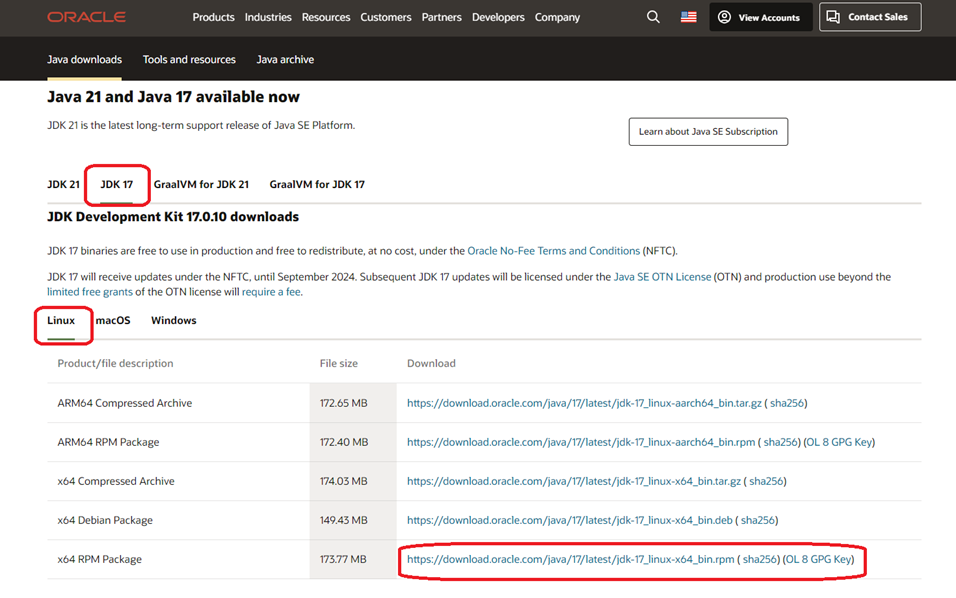956x598 pixels.
Task: Click the Oracle logo
Action: pos(87,17)
